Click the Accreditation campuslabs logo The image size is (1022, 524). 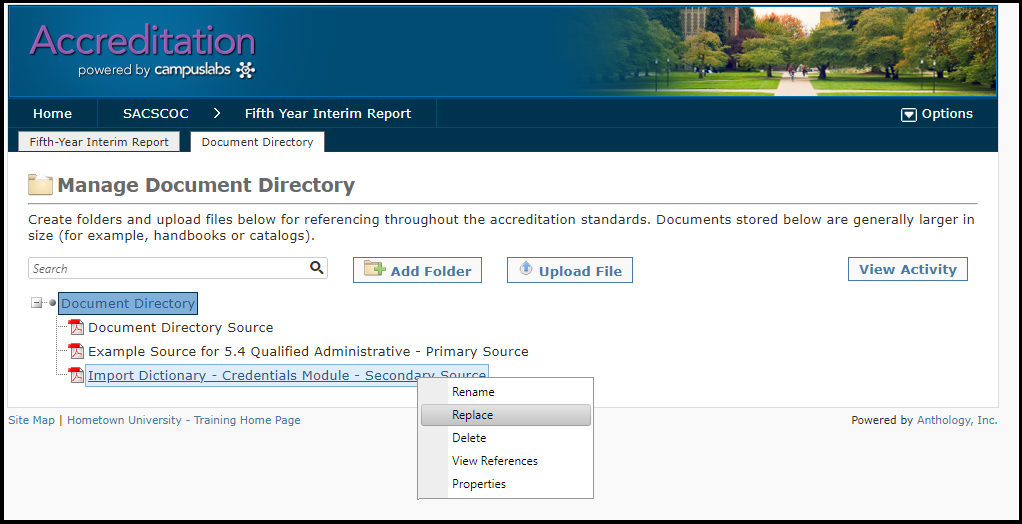(143, 50)
